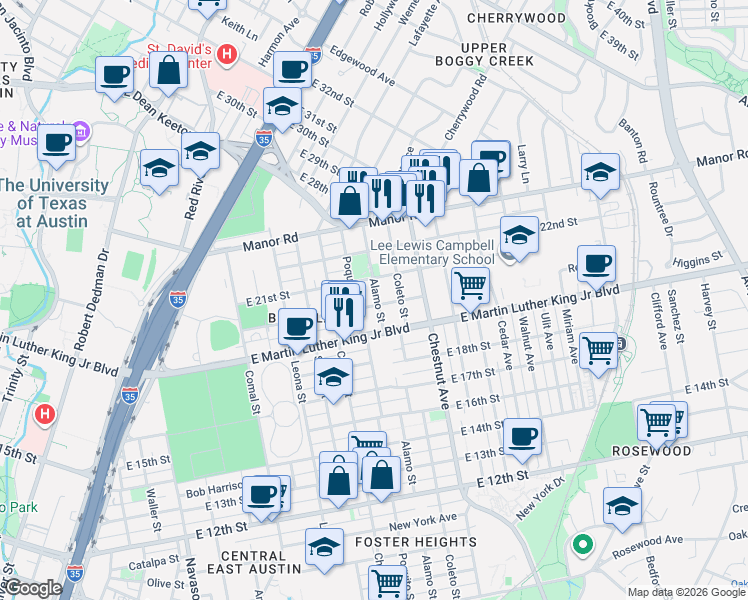Click 'Map data ©2026 Google' attribution
The image size is (748, 600).
pyautogui.click(x=687, y=592)
